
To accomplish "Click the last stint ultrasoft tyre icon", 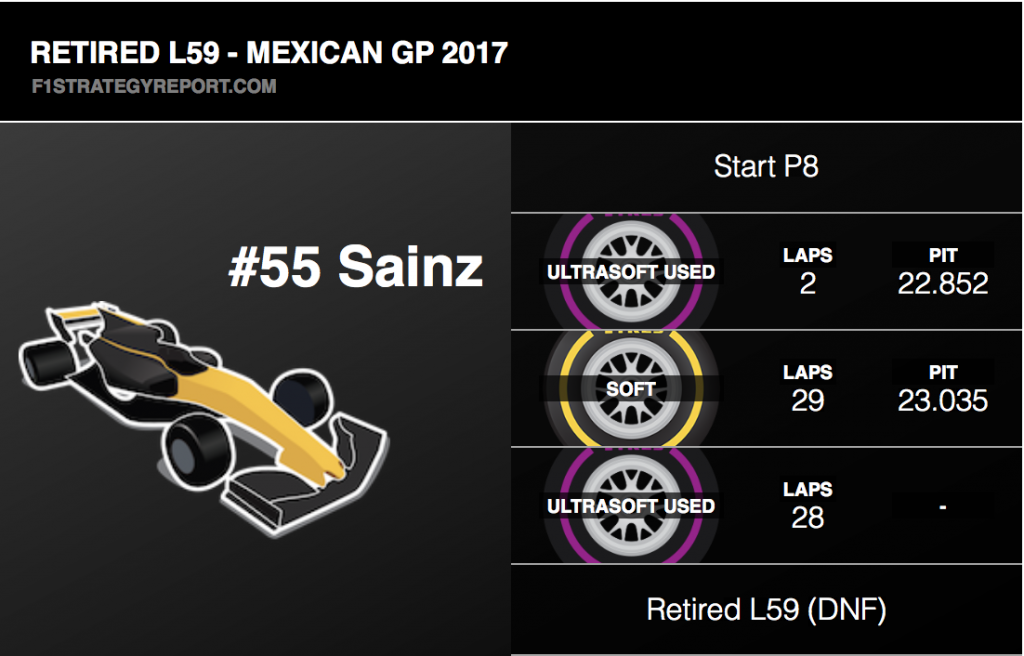I will 631,506.
